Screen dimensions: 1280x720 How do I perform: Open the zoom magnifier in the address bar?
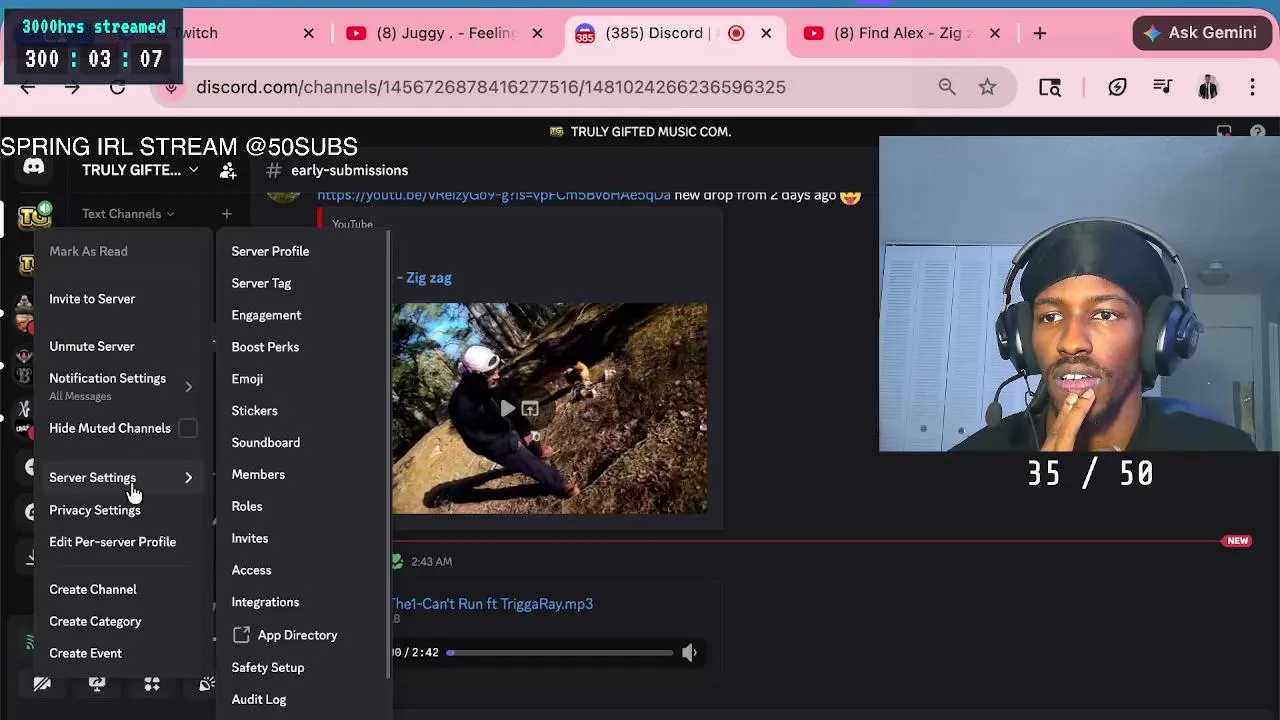(947, 87)
